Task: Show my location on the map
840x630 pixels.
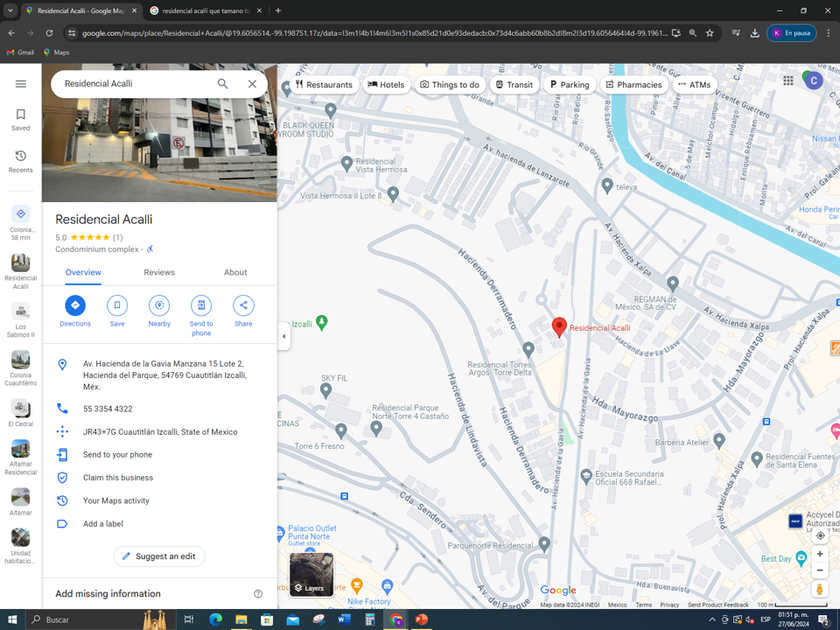Action: click(x=820, y=535)
